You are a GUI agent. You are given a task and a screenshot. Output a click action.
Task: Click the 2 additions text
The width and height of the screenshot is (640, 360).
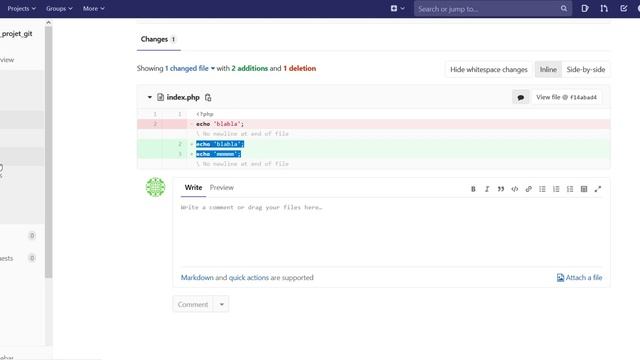(250, 69)
